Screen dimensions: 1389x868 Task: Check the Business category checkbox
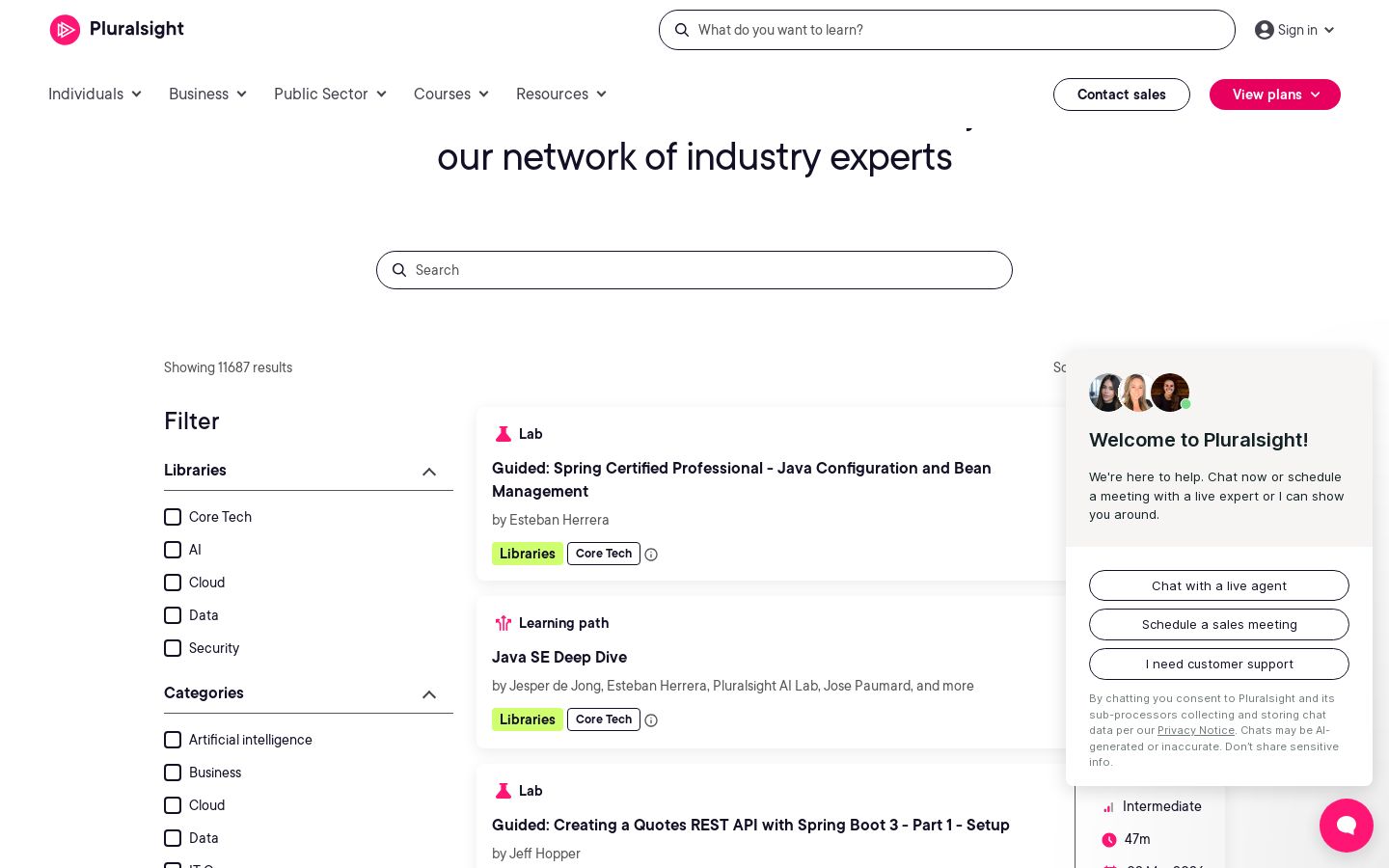click(x=173, y=773)
